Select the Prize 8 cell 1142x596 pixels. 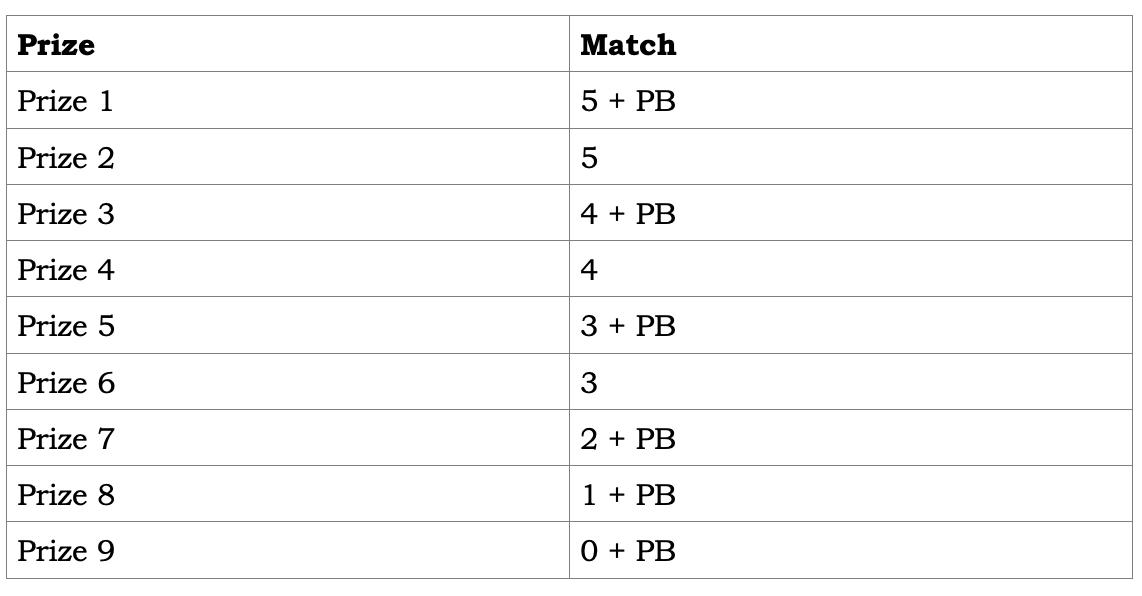click(65, 494)
